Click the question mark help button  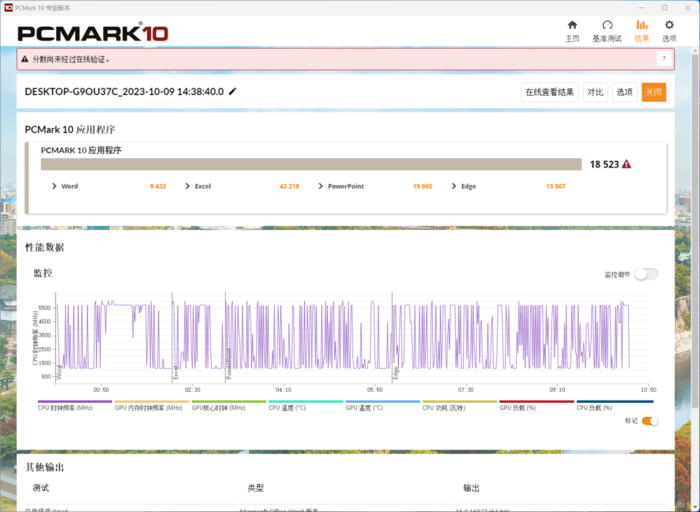664,59
